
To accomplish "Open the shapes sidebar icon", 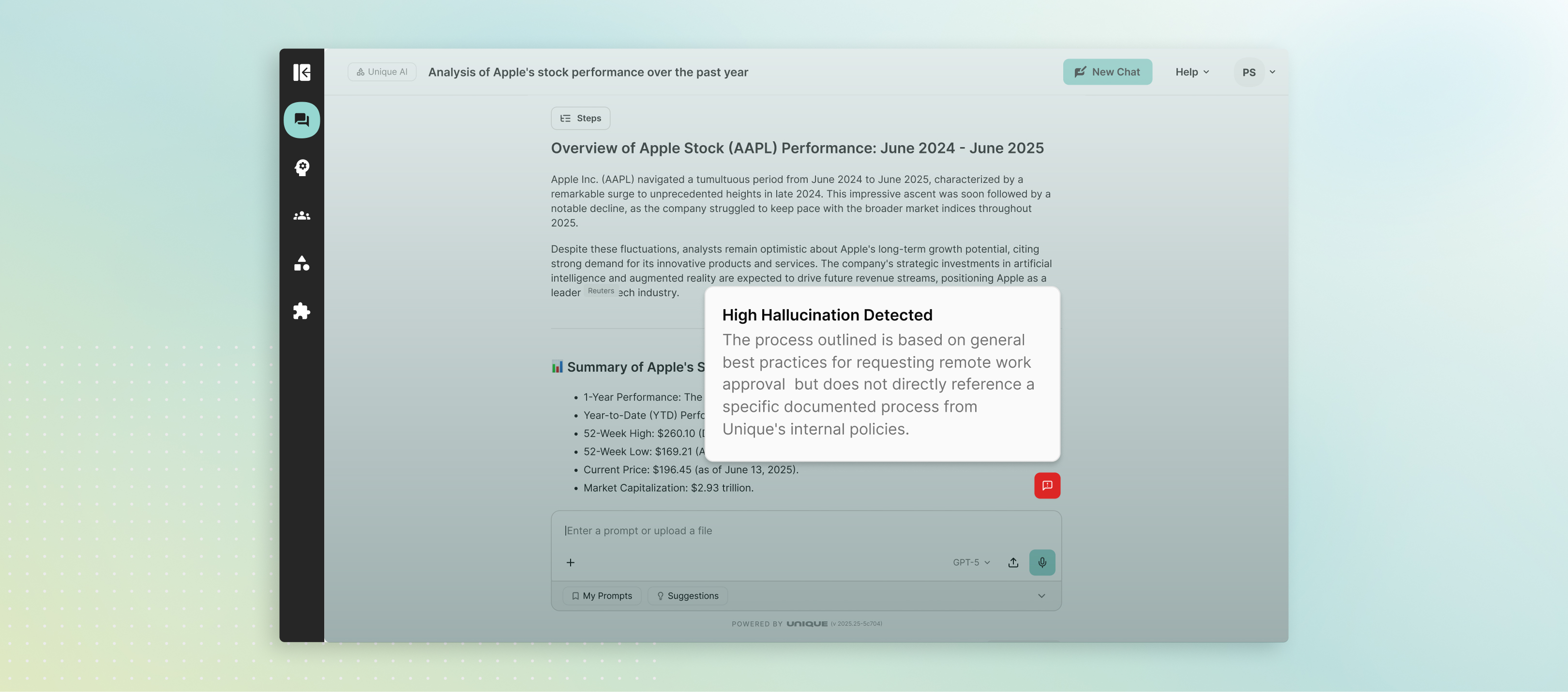I will pos(302,264).
